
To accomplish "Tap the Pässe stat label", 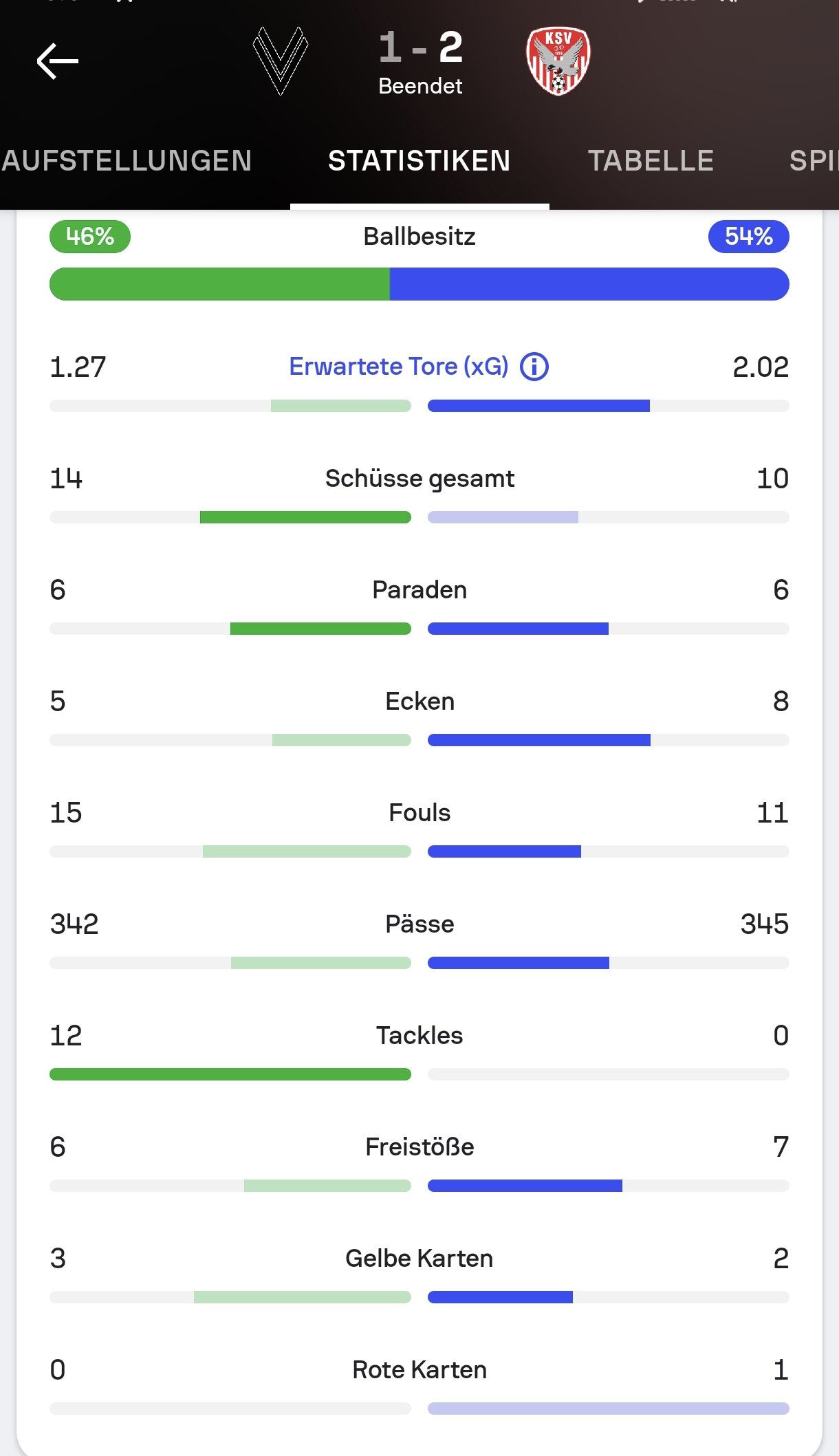I will coord(419,924).
